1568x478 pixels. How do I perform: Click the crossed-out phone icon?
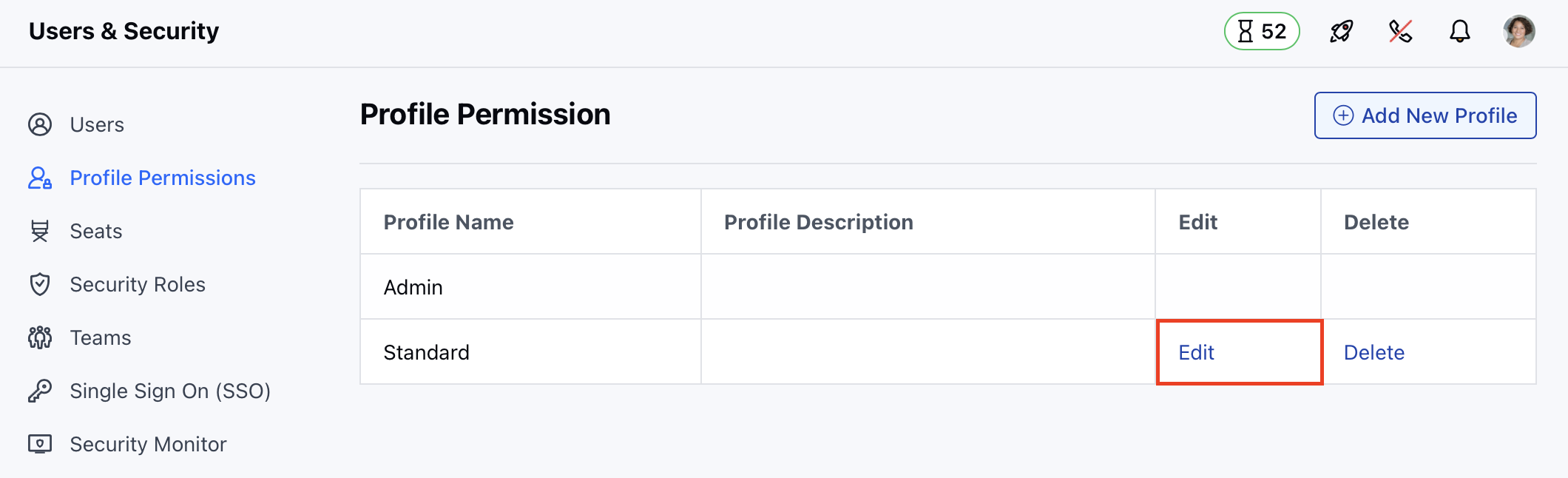click(x=1400, y=31)
